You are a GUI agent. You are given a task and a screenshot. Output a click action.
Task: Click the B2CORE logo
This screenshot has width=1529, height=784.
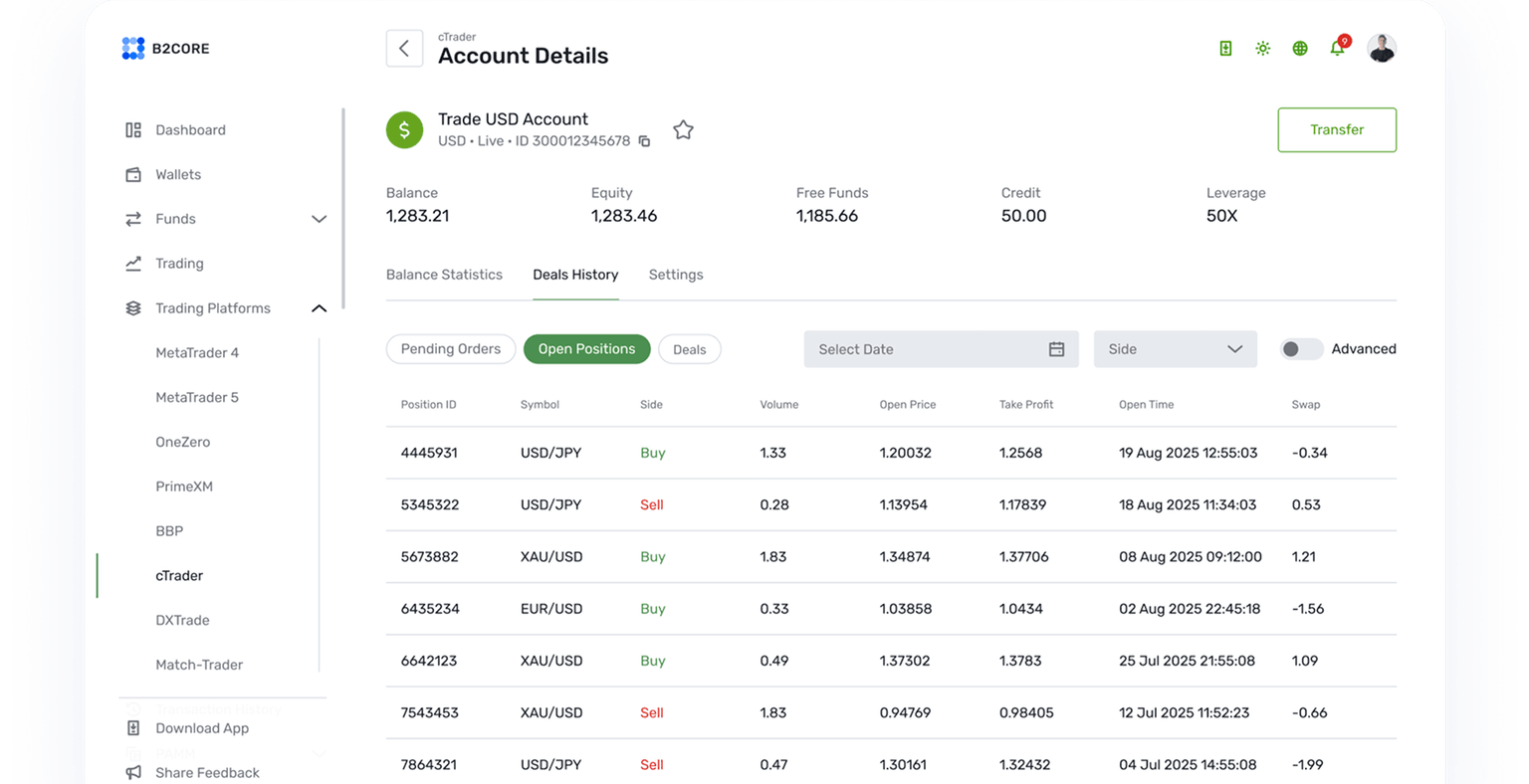(165, 48)
